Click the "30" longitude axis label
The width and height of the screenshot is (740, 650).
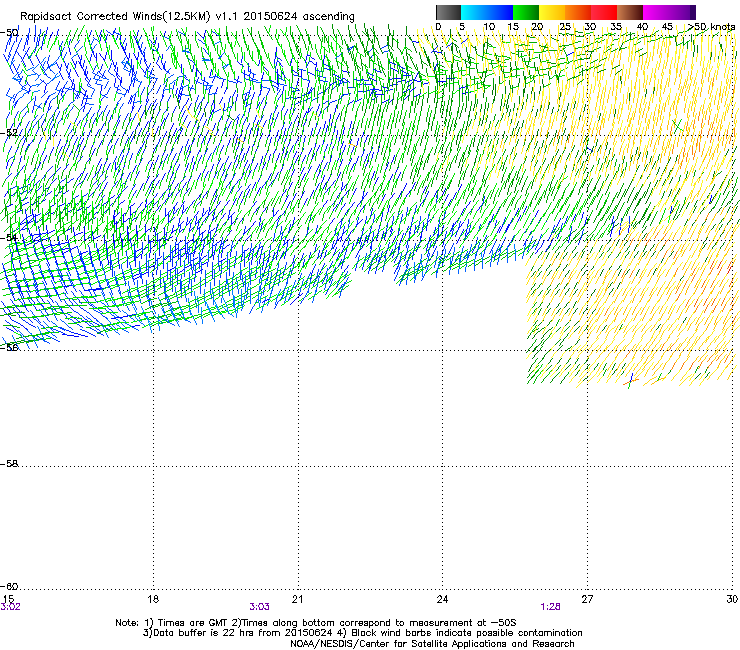click(x=732, y=599)
